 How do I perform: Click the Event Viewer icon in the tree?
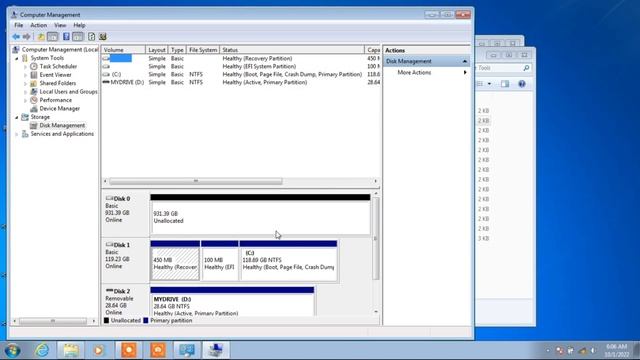coord(34,75)
